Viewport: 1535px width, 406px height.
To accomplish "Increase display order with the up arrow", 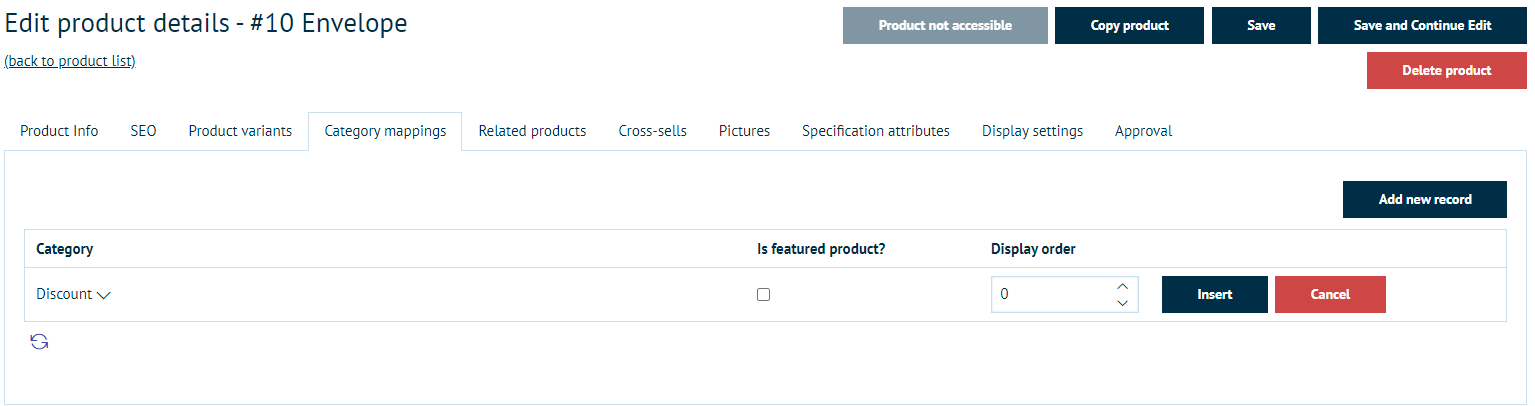I will [1122, 287].
